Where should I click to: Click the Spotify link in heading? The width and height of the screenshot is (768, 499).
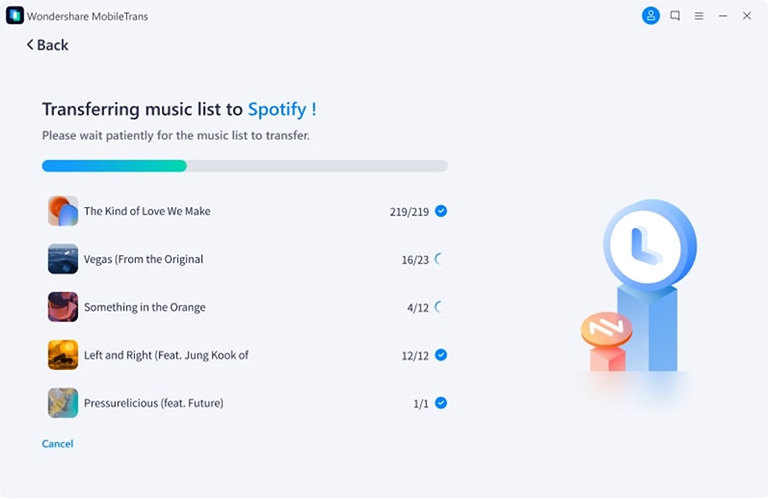click(x=277, y=109)
